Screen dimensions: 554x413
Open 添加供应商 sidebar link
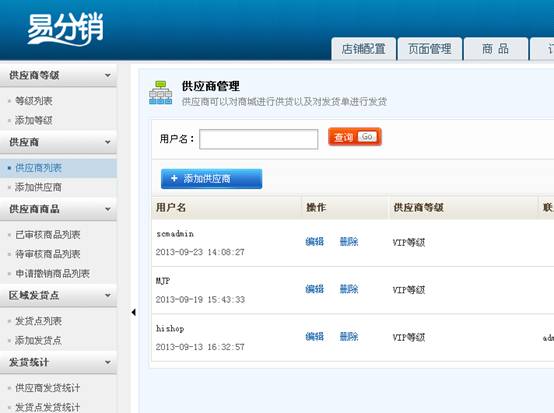click(x=38, y=187)
